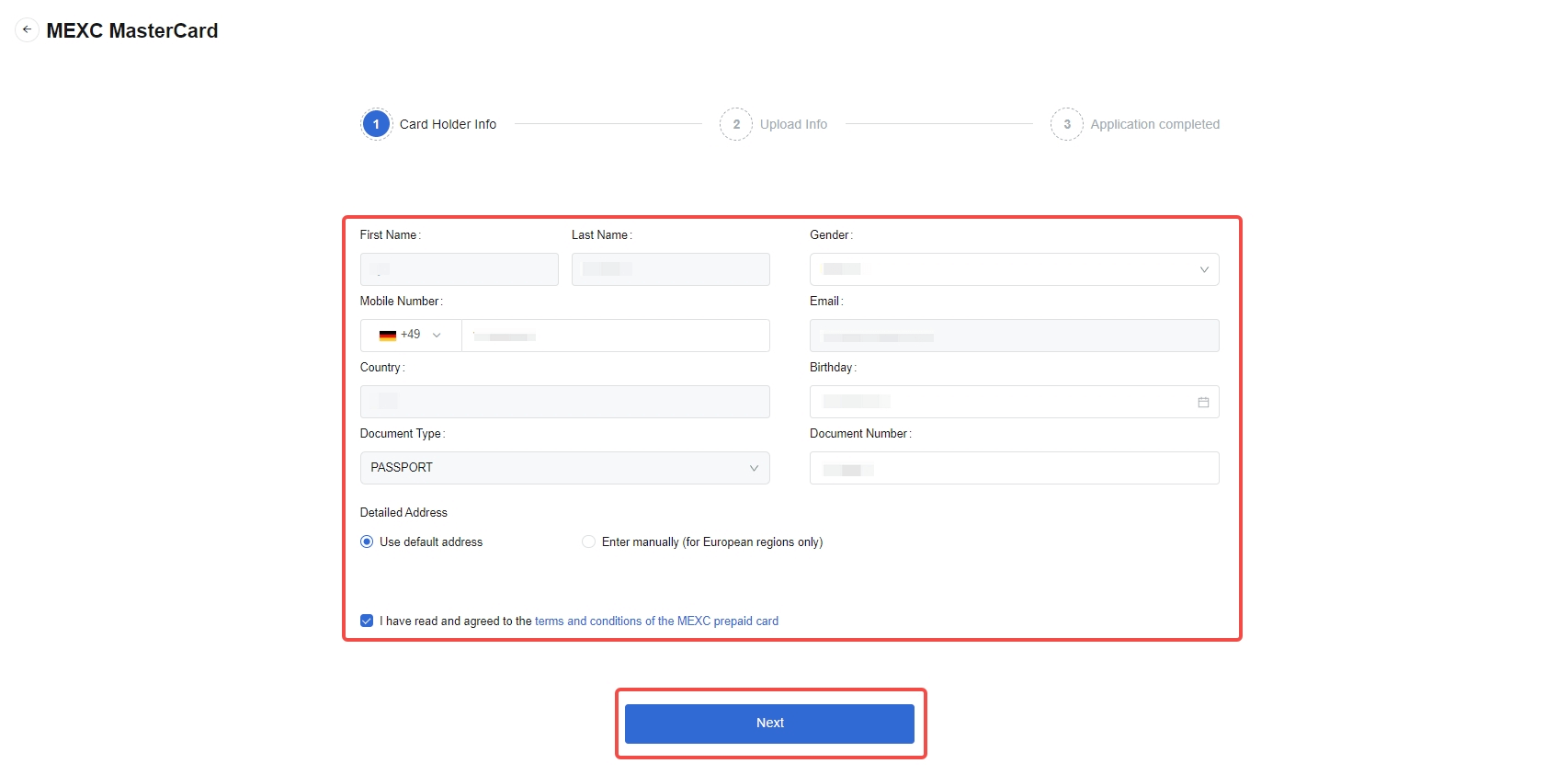The width and height of the screenshot is (1568, 775).
Task: Select step 1 circle for Card Holder Info
Action: coord(376,124)
